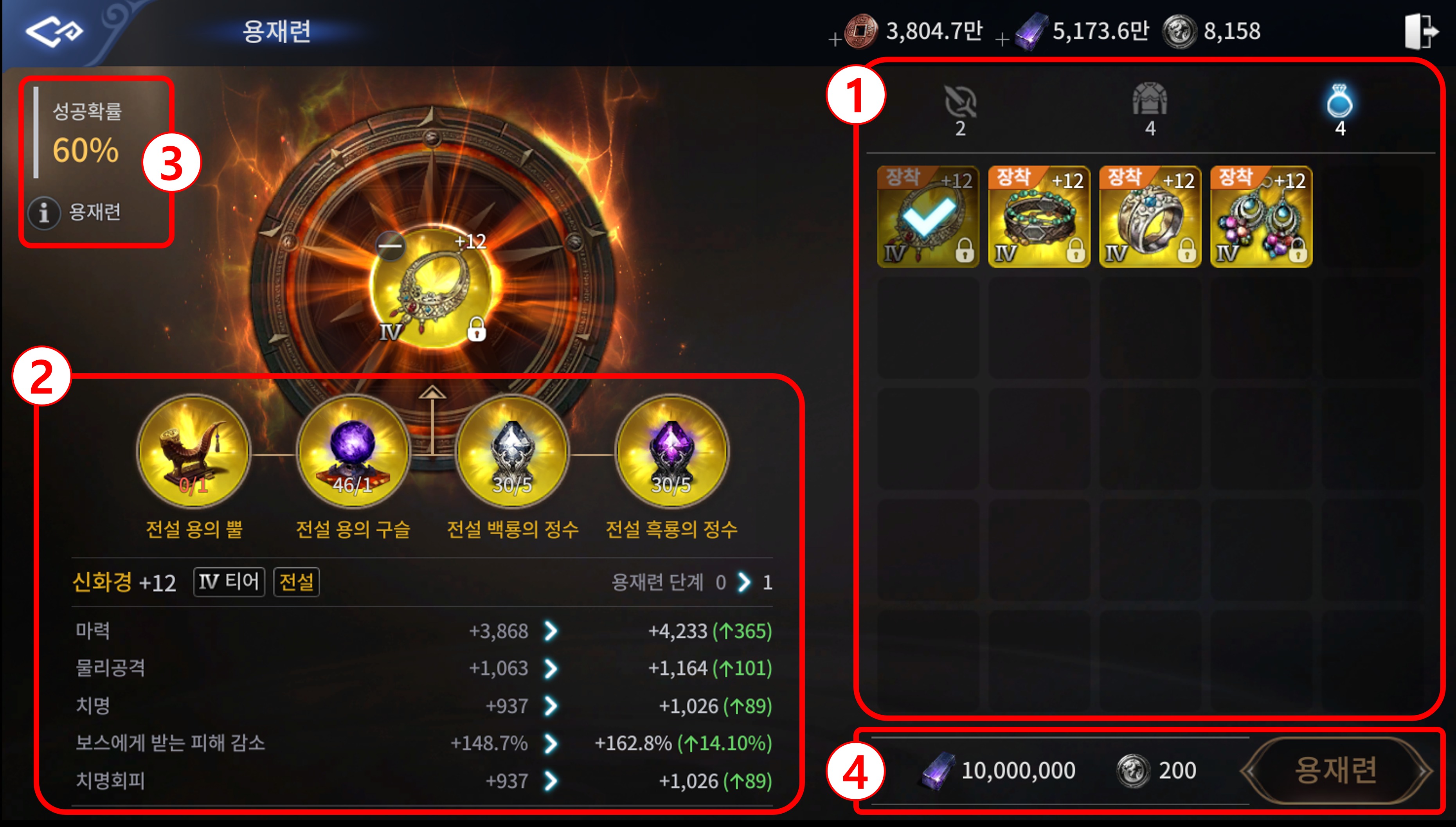Click the 마력 stat chevron
The height and width of the screenshot is (827, 1456).
tap(551, 631)
